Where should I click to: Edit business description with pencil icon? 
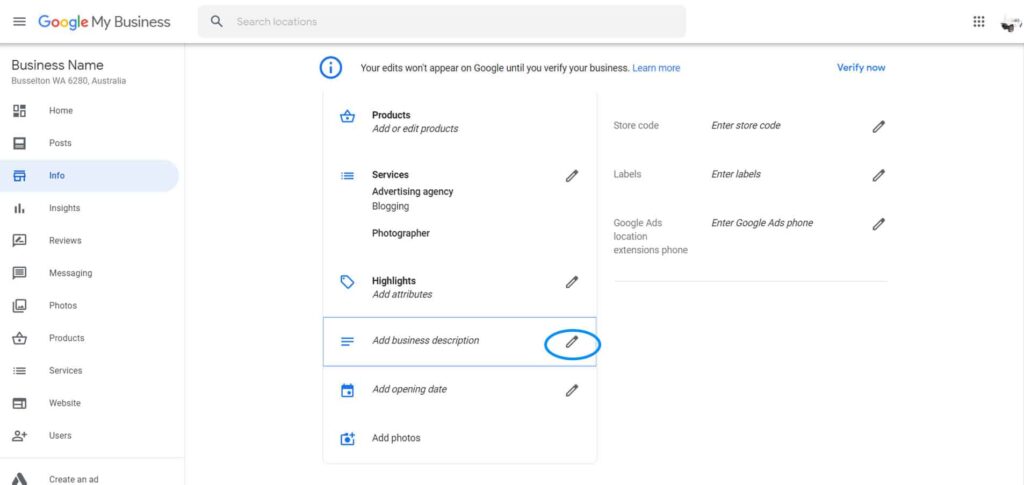572,341
